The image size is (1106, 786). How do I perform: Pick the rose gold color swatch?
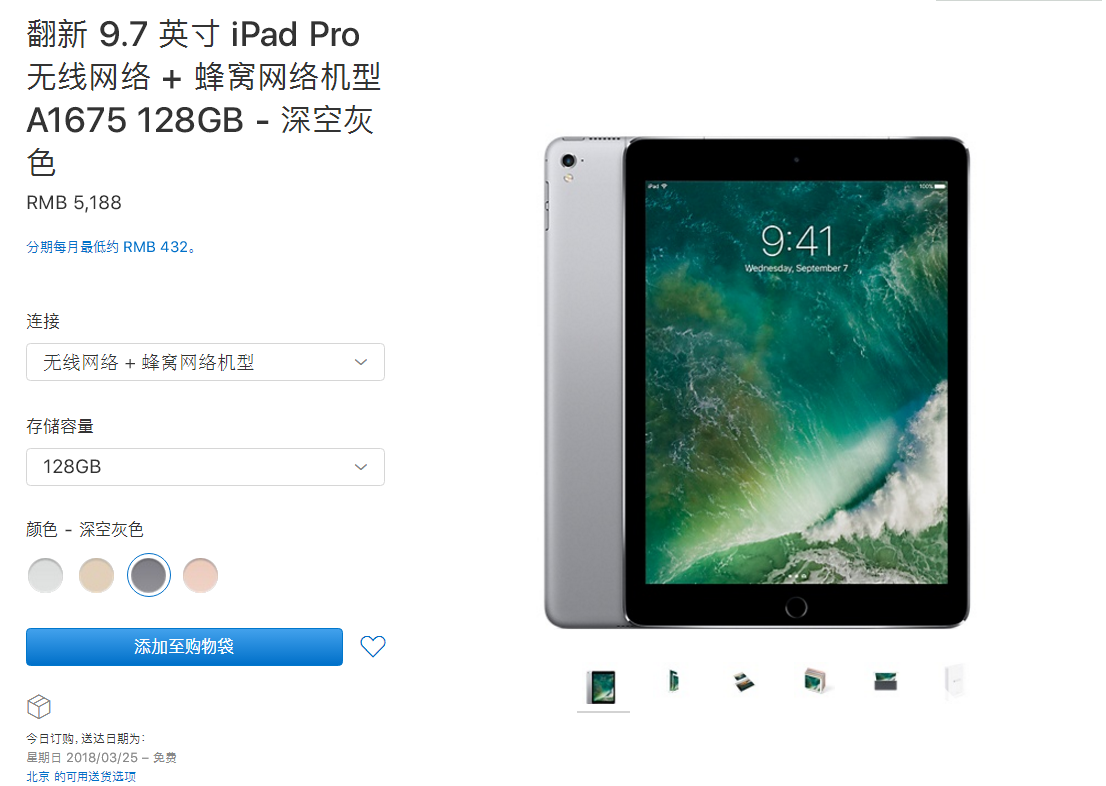(x=200, y=575)
